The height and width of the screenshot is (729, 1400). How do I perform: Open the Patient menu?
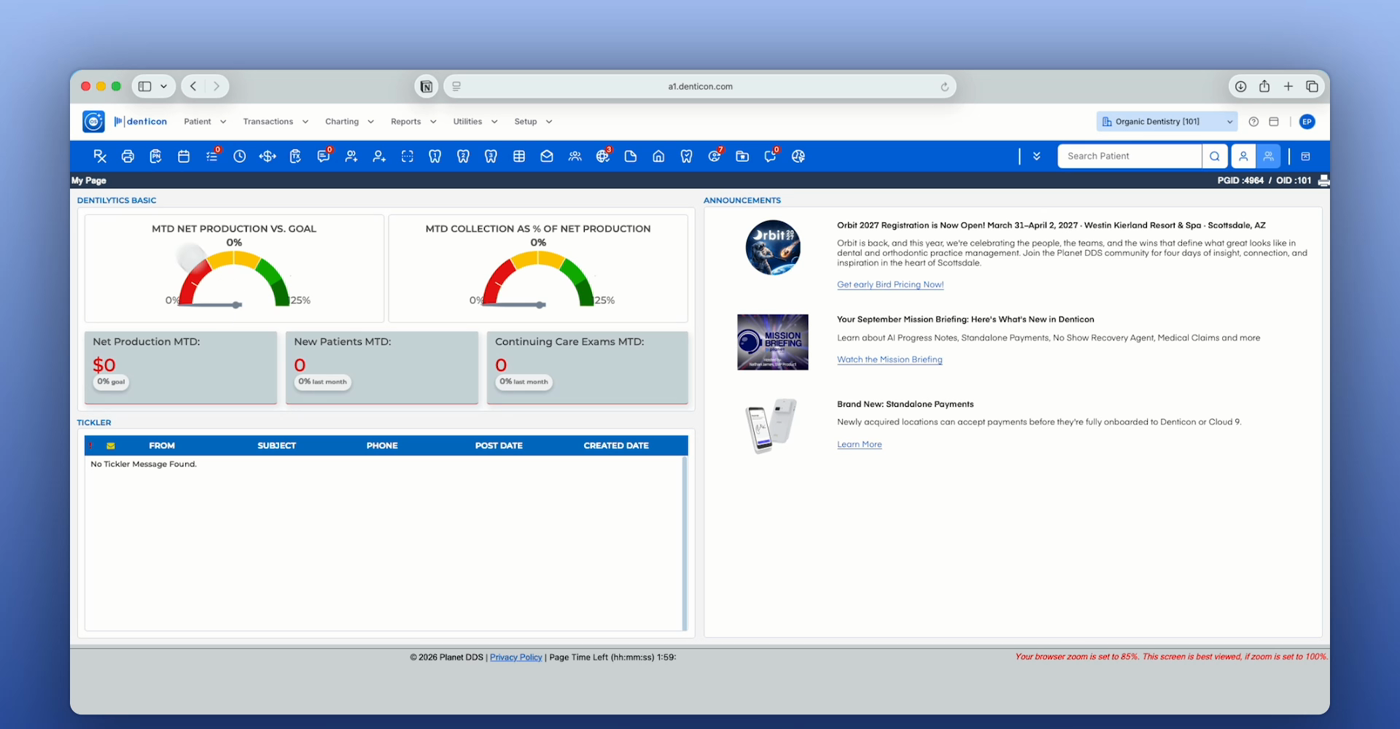(x=205, y=122)
